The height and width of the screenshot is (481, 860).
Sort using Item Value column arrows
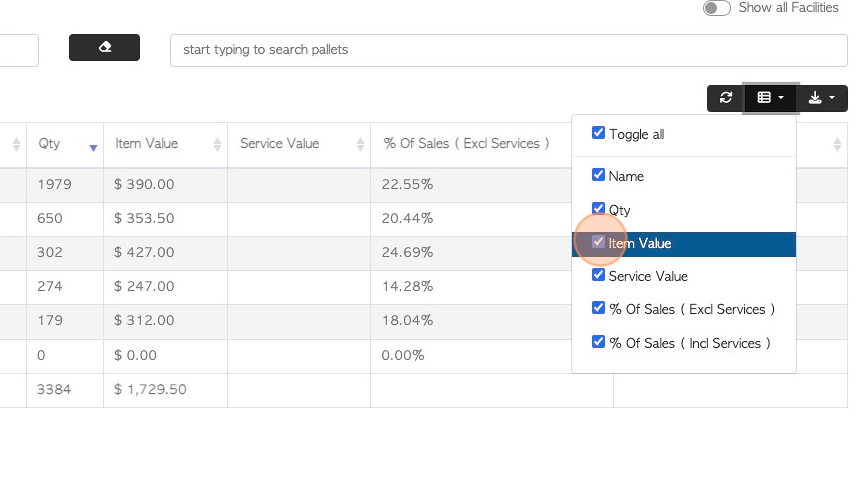pos(217,144)
